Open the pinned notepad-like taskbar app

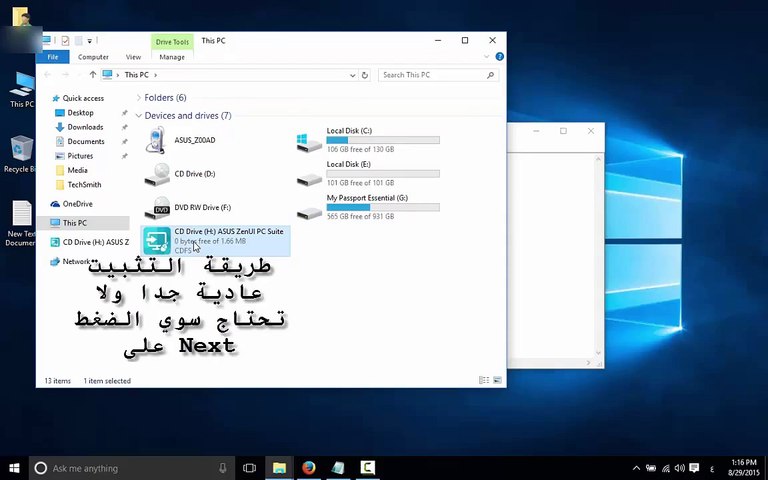tap(338, 468)
